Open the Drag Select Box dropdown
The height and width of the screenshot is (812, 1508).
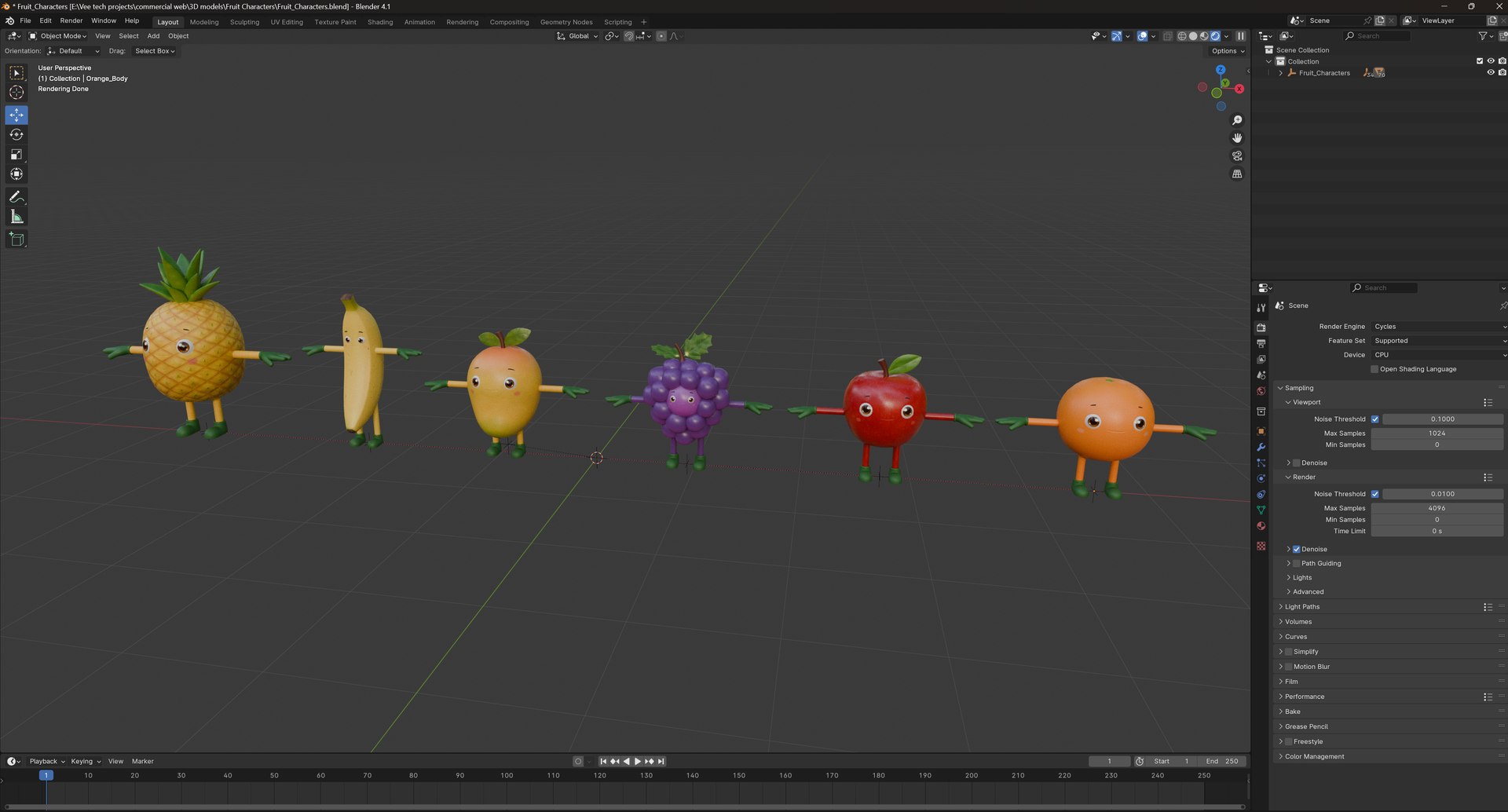[155, 51]
